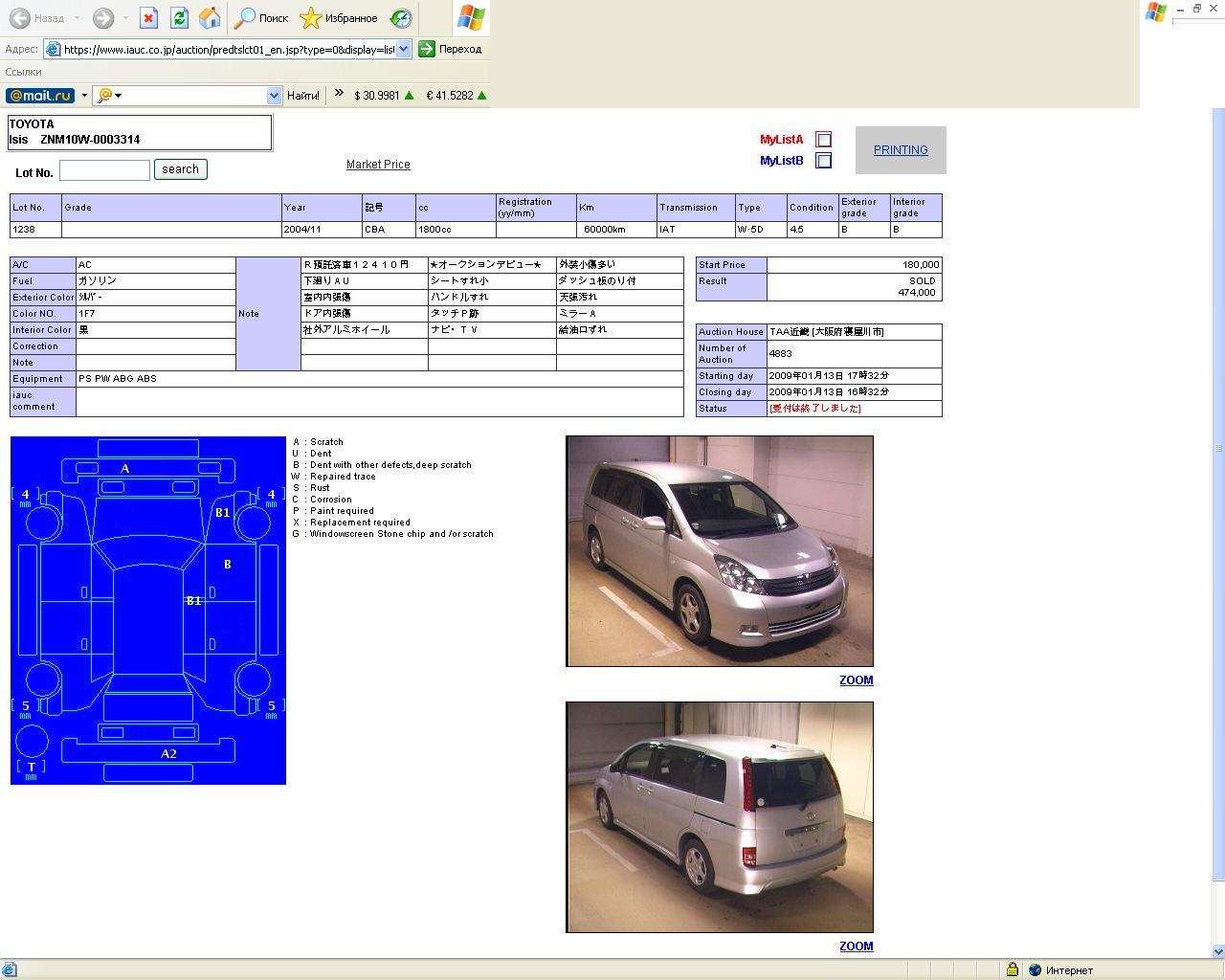Click the padlock security icon in status bar
Image resolution: width=1225 pixels, height=980 pixels.
[1012, 969]
